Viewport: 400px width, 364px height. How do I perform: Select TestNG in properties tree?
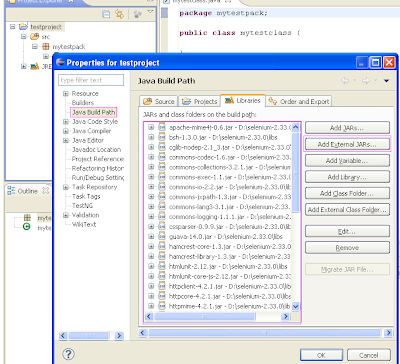click(83, 206)
